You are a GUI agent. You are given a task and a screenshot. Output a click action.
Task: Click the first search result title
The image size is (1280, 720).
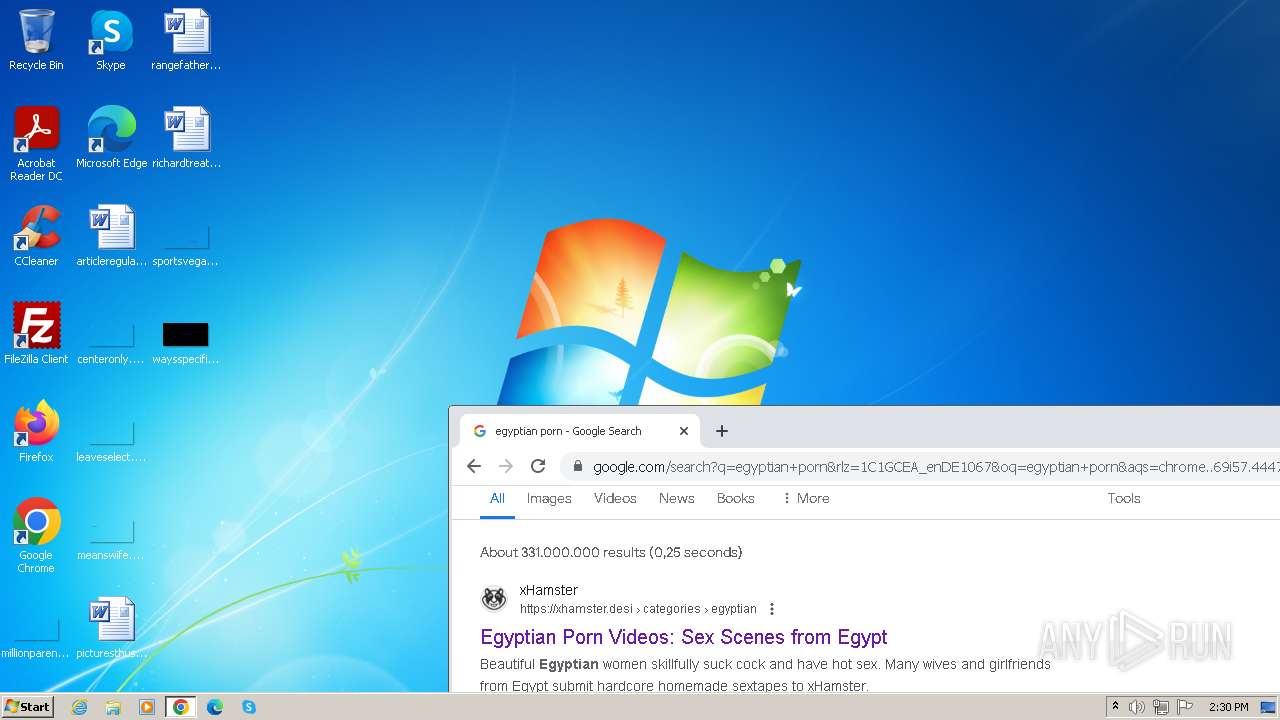[684, 637]
